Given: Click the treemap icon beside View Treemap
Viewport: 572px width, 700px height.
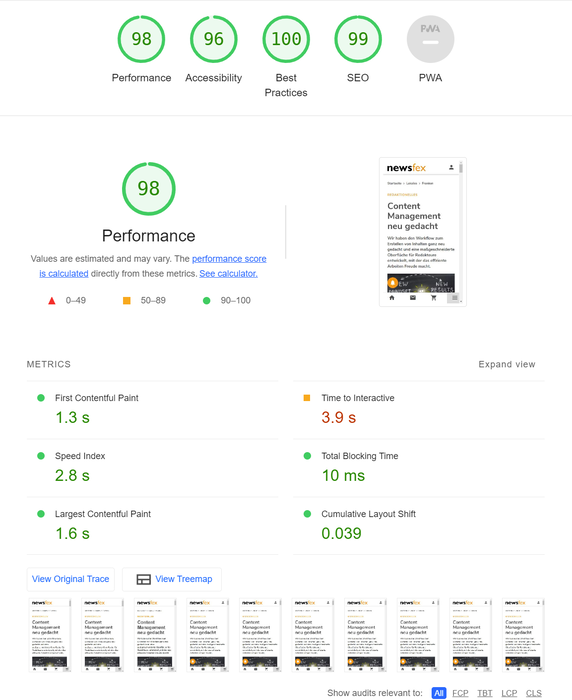Looking at the screenshot, I should [143, 579].
